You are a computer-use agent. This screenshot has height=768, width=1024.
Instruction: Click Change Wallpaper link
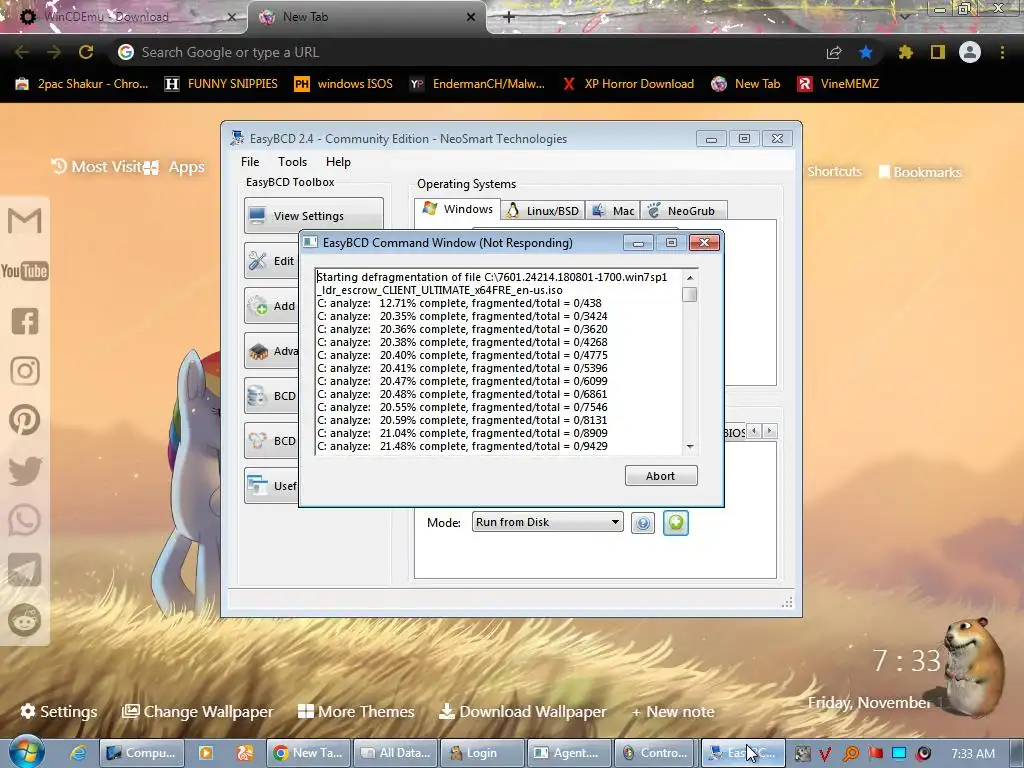point(198,711)
